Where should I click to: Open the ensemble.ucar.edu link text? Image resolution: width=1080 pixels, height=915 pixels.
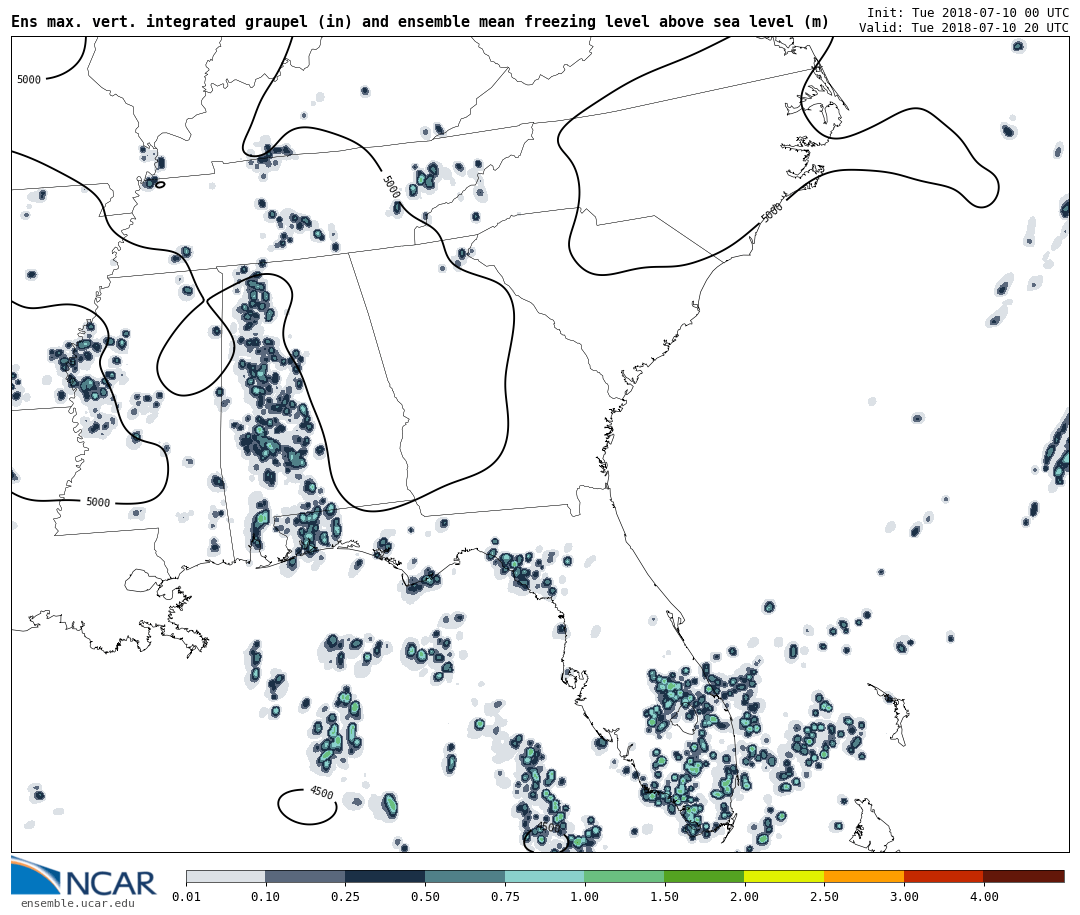(77, 904)
